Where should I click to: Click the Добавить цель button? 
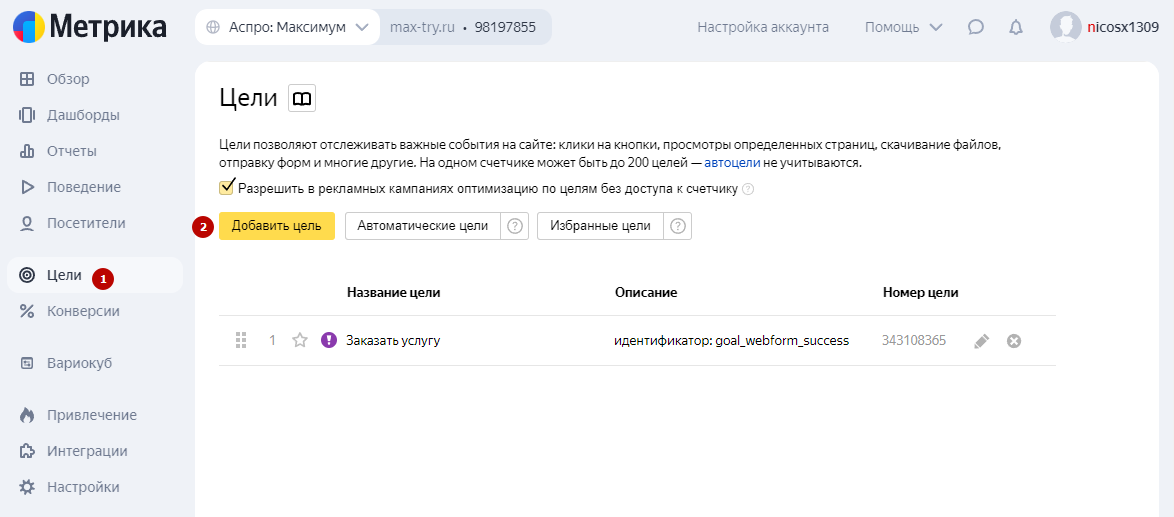[x=277, y=225]
